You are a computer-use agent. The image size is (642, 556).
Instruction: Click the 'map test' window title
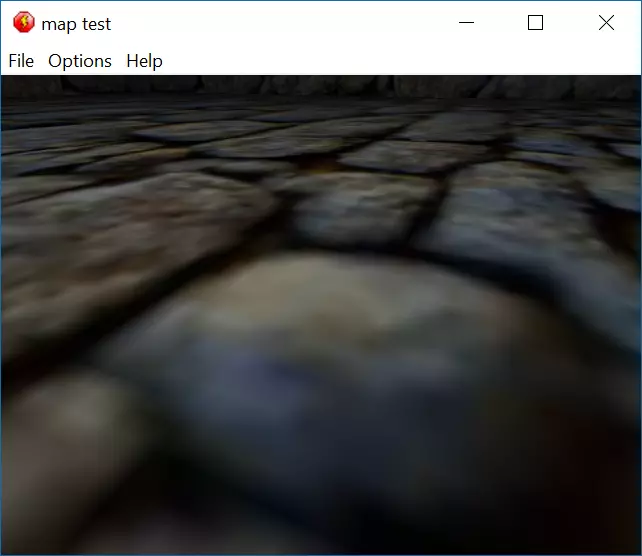76,24
